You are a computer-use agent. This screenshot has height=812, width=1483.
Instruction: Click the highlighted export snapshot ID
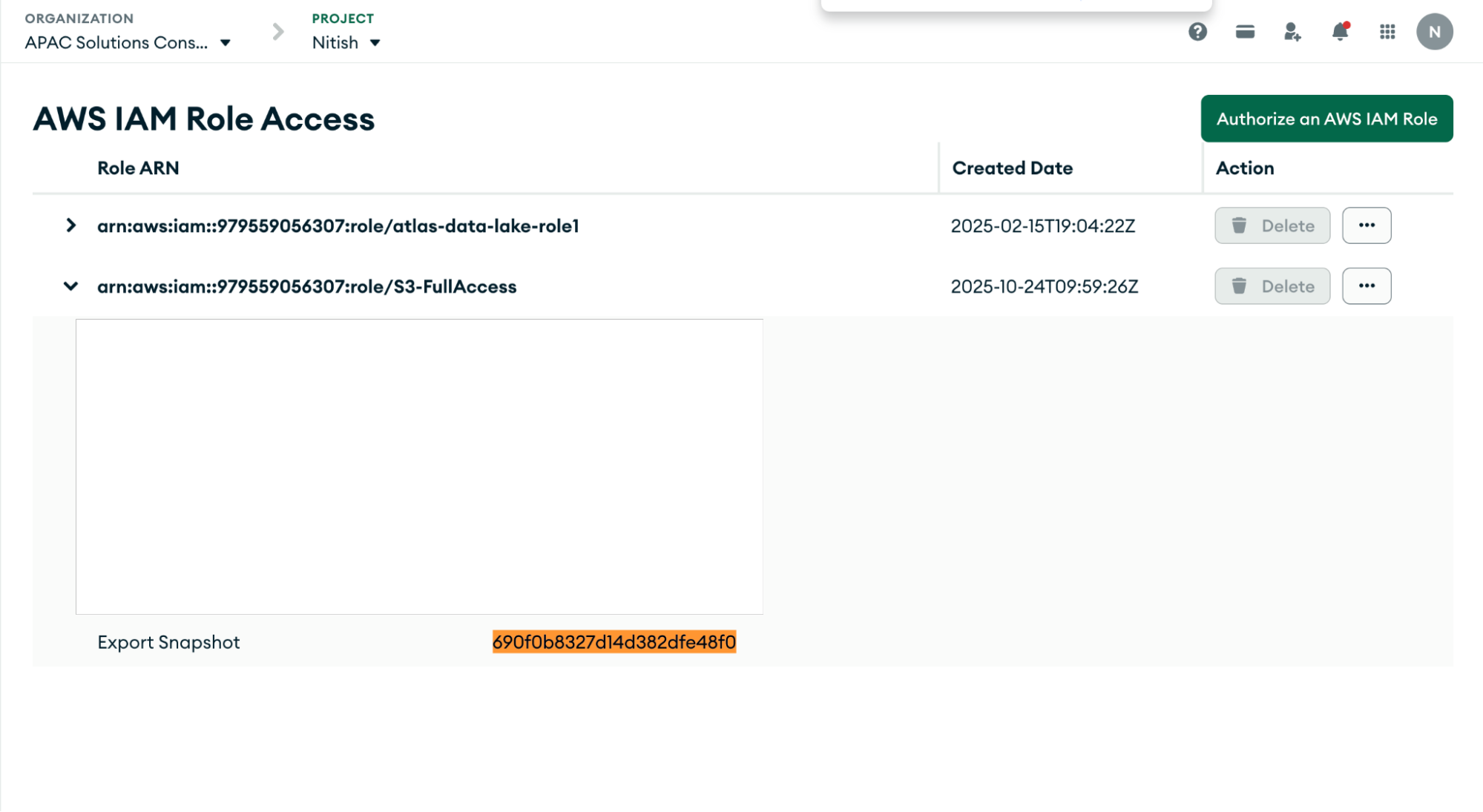(614, 642)
